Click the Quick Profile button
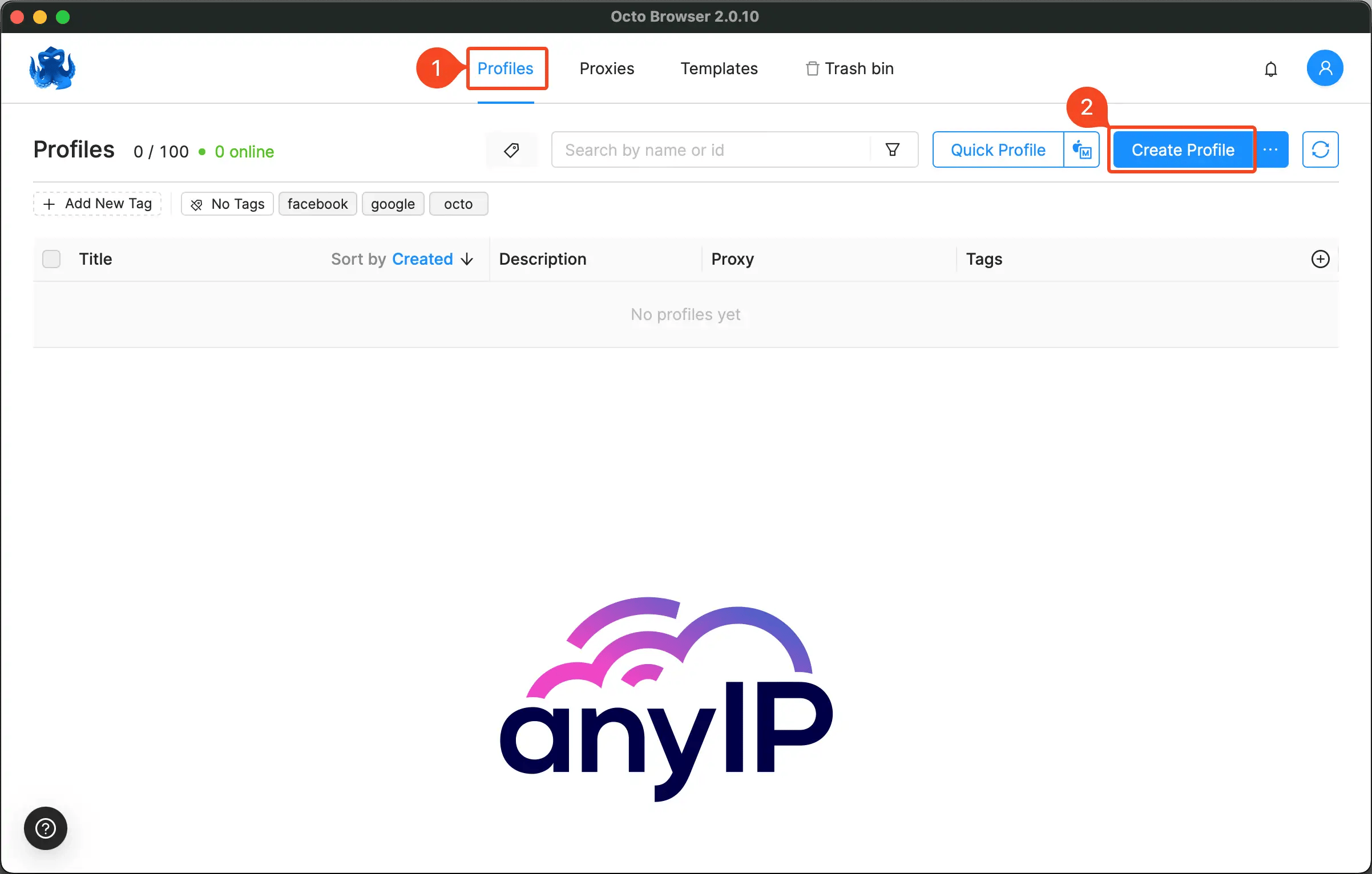Viewport: 1372px width, 874px height. (998, 149)
